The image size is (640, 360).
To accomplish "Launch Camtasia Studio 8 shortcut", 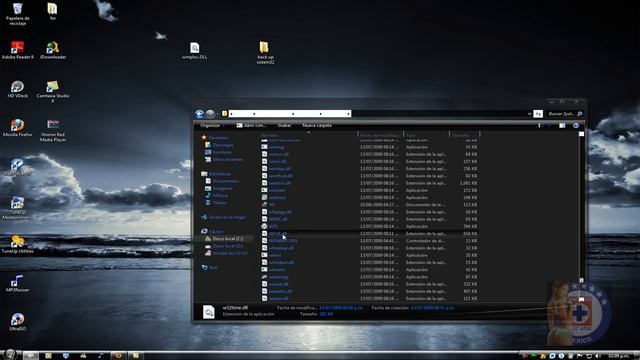I will [x=53, y=91].
